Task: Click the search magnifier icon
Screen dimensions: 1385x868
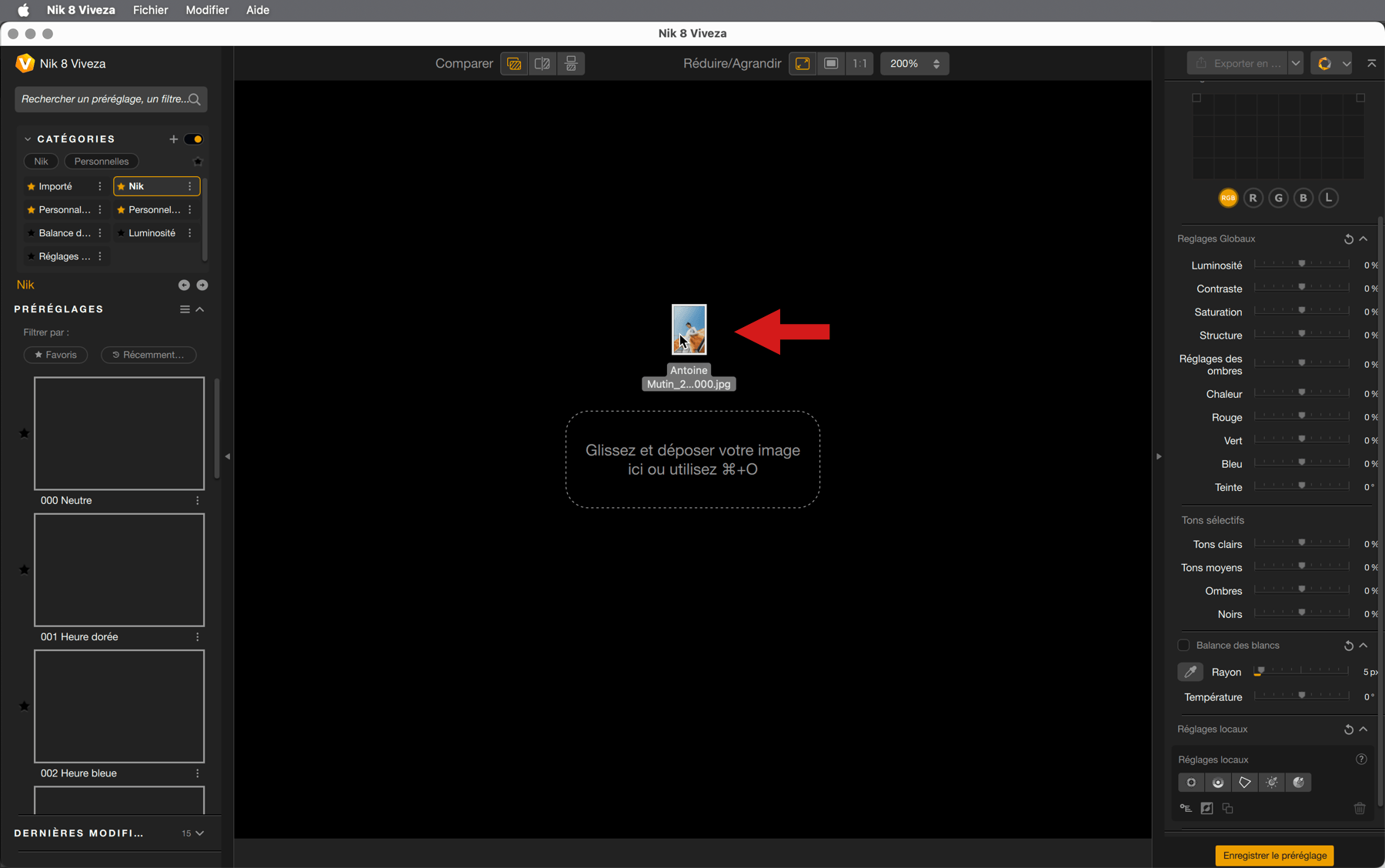Action: pyautogui.click(x=194, y=99)
